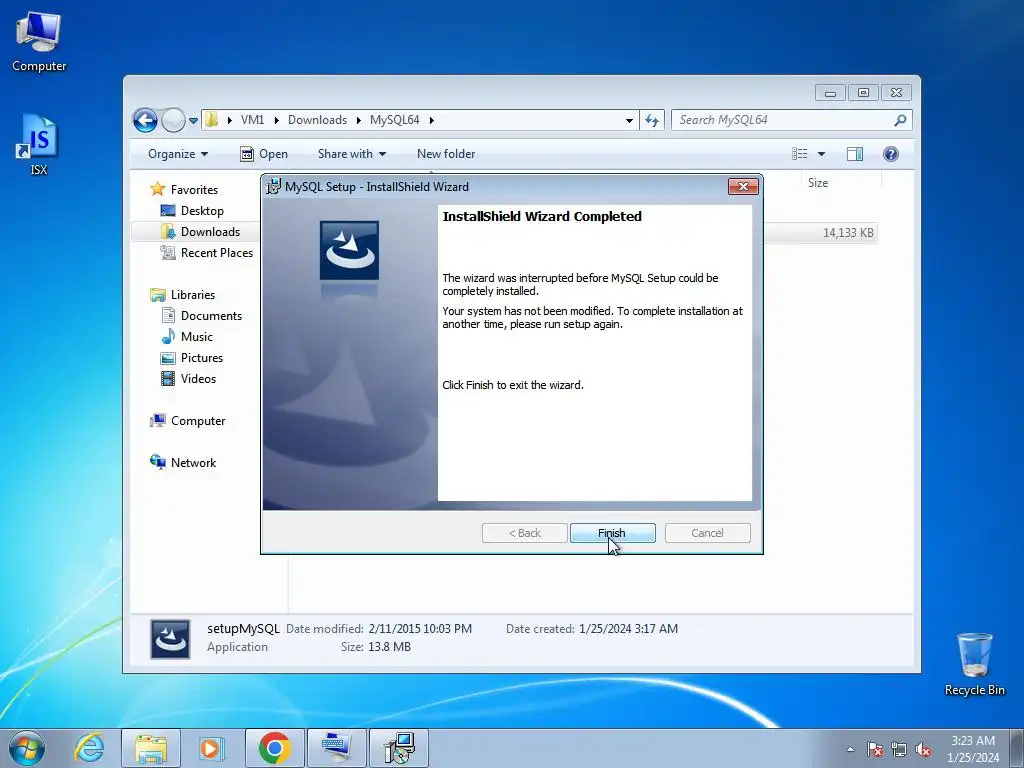Screen dimensions: 1024x768
Task: Select the ISX desktop shortcut
Action: tap(39, 145)
